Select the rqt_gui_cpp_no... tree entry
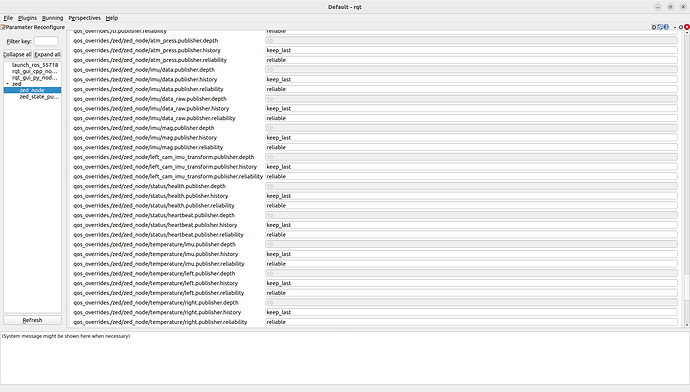 35,71
